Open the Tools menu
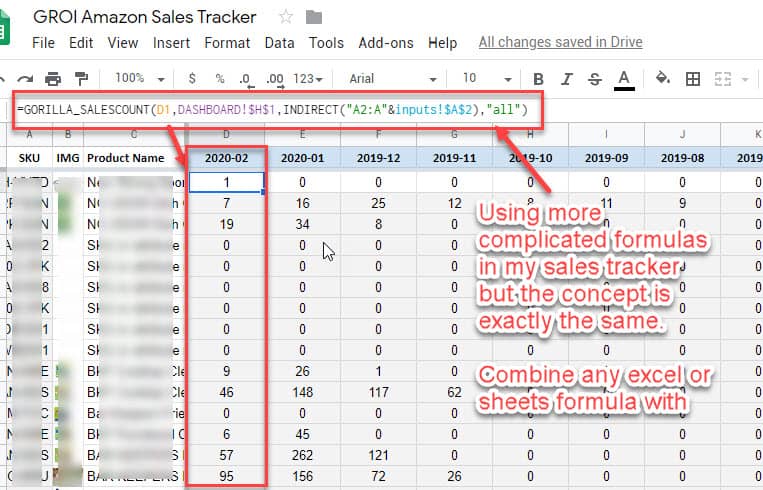The image size is (763, 490). click(x=327, y=43)
